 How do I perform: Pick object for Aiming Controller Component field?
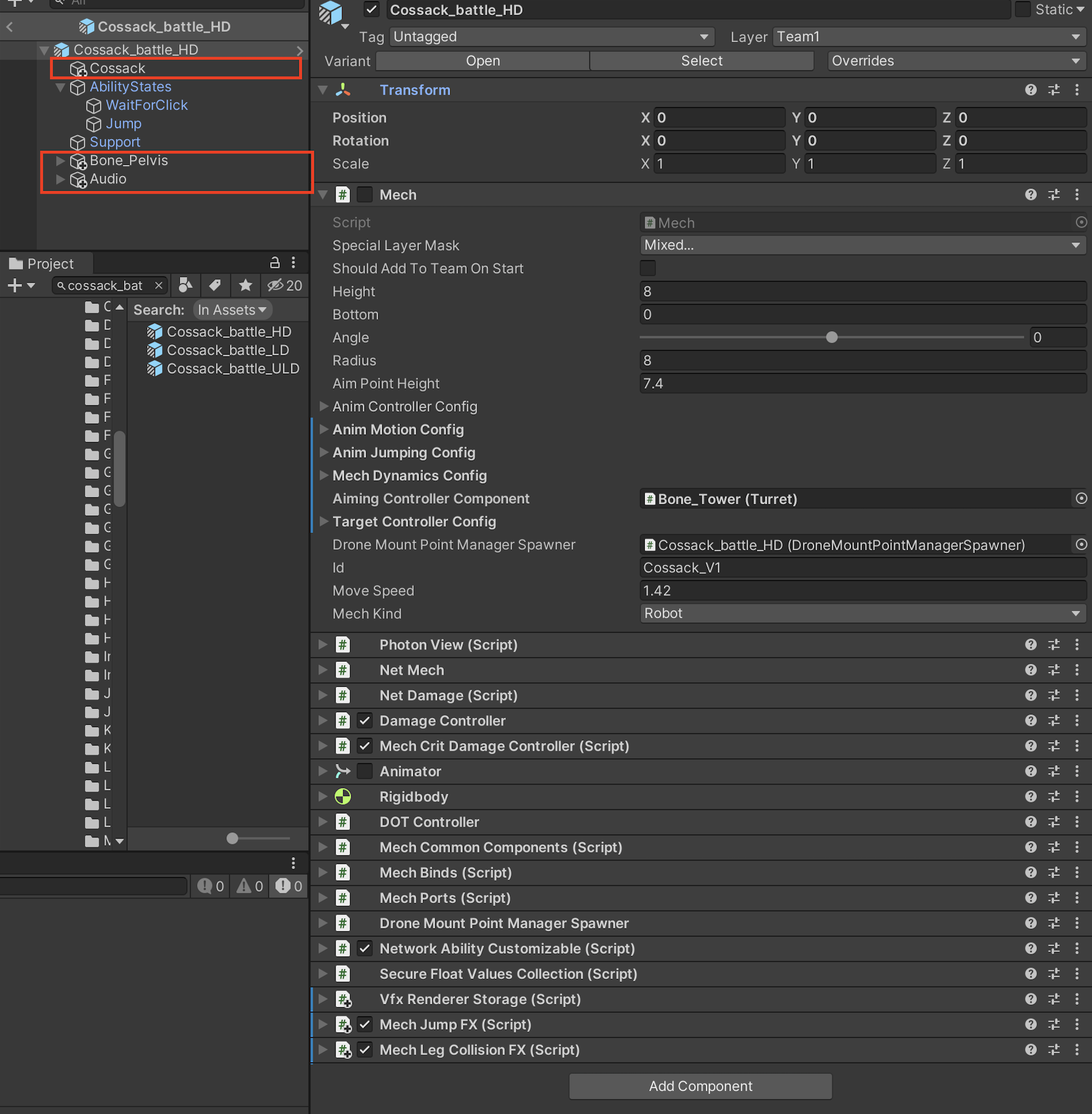(1081, 499)
